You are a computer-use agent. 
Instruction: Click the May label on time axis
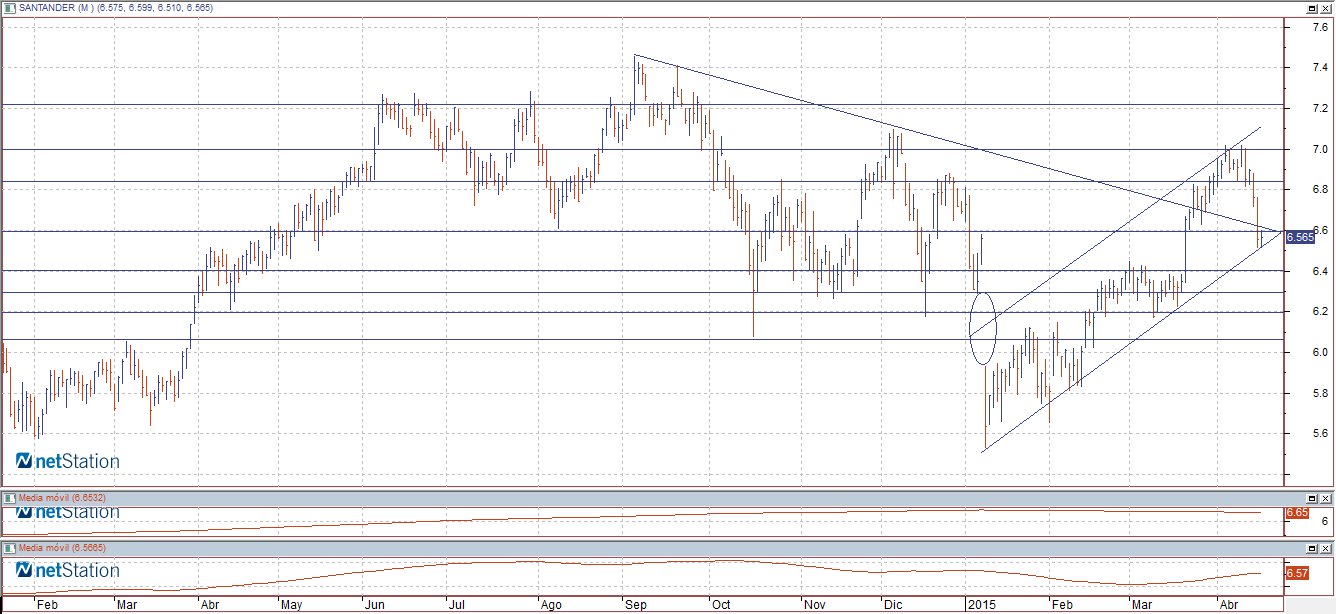(x=292, y=605)
